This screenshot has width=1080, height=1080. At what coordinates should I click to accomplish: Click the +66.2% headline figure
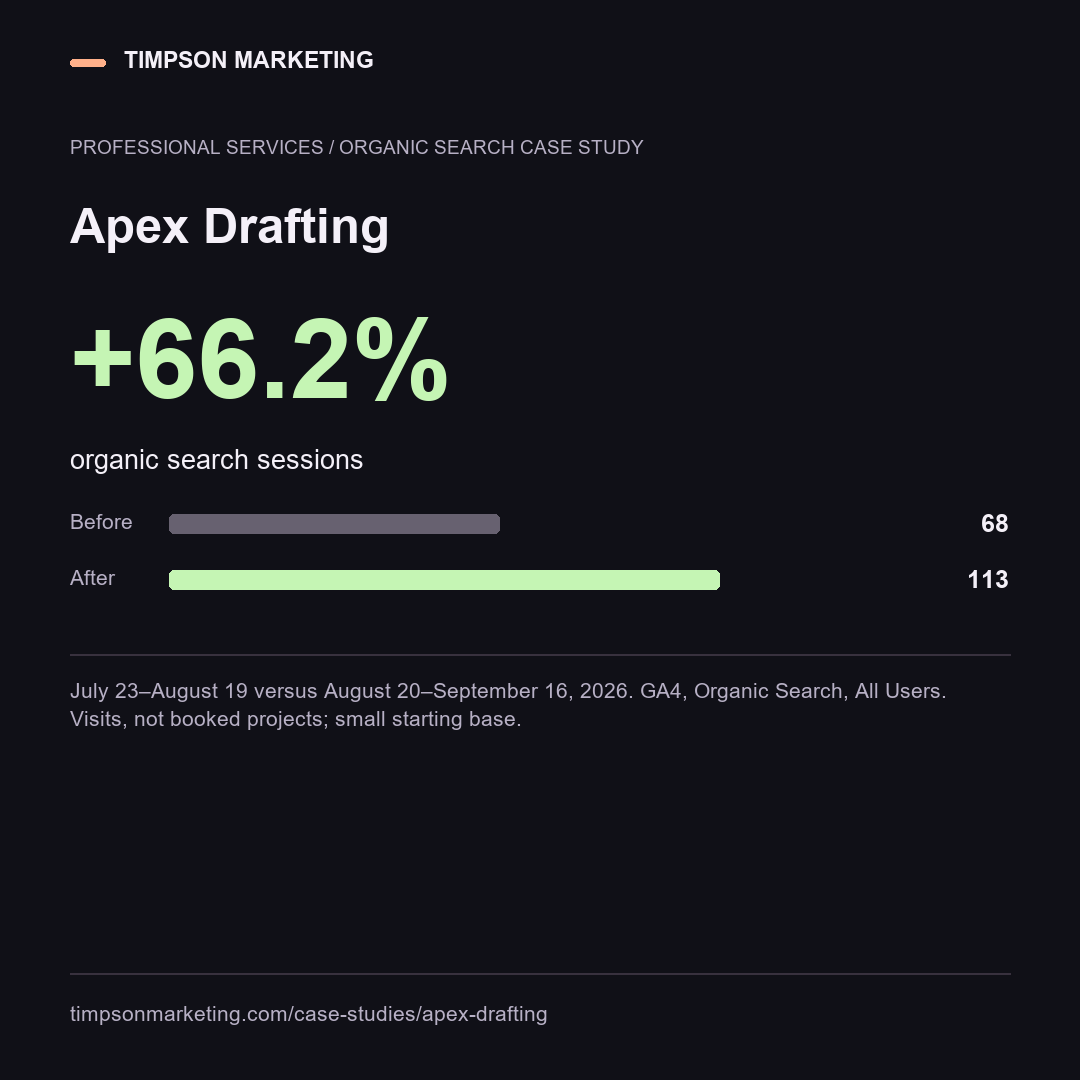point(260,359)
